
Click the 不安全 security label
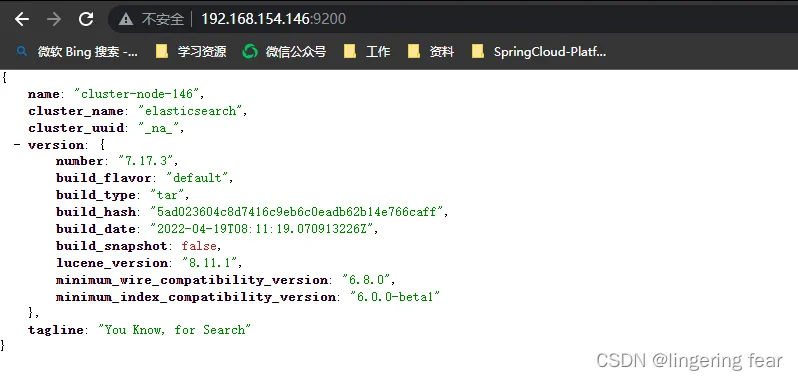click(x=162, y=19)
